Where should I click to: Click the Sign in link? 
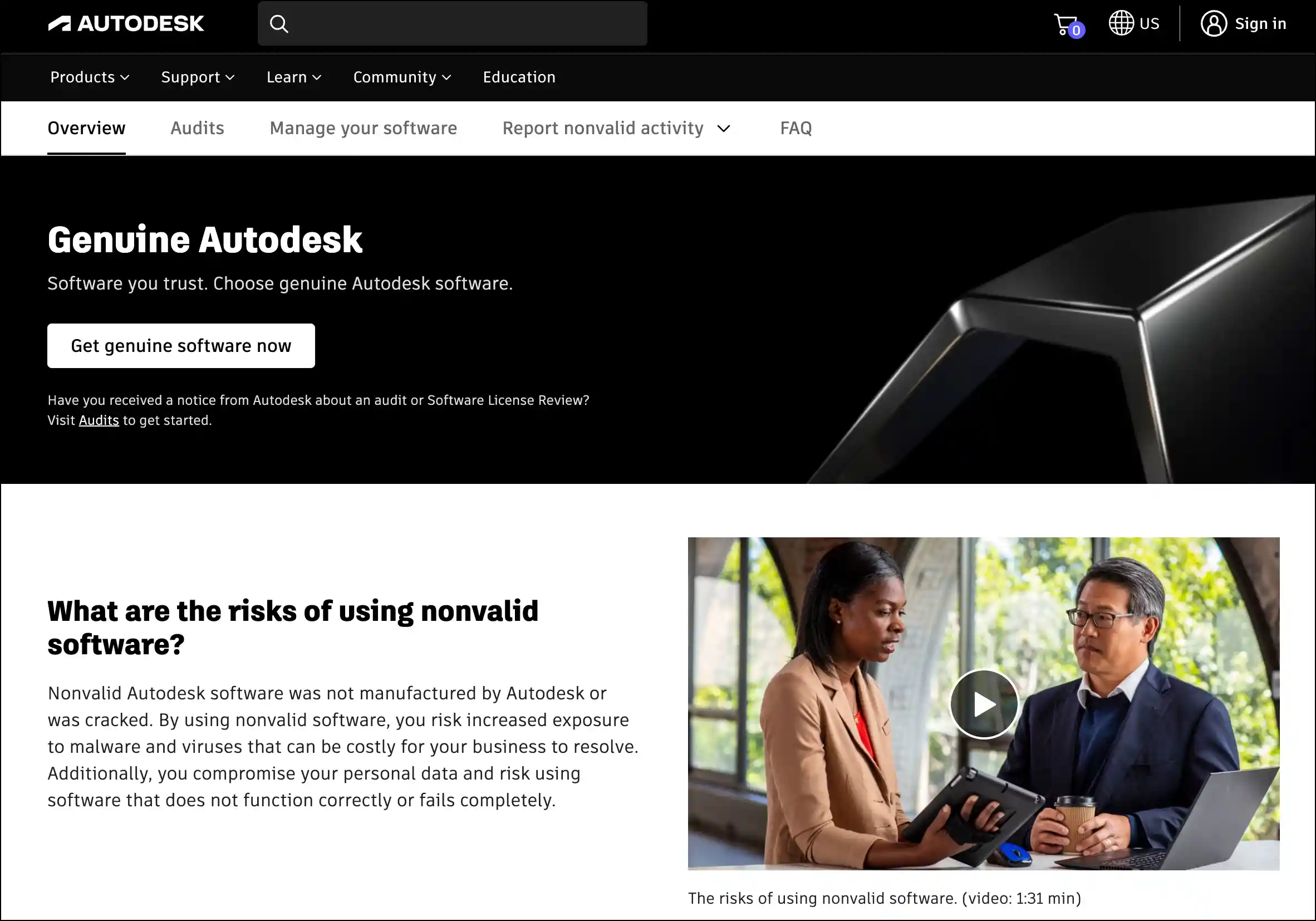(1260, 23)
